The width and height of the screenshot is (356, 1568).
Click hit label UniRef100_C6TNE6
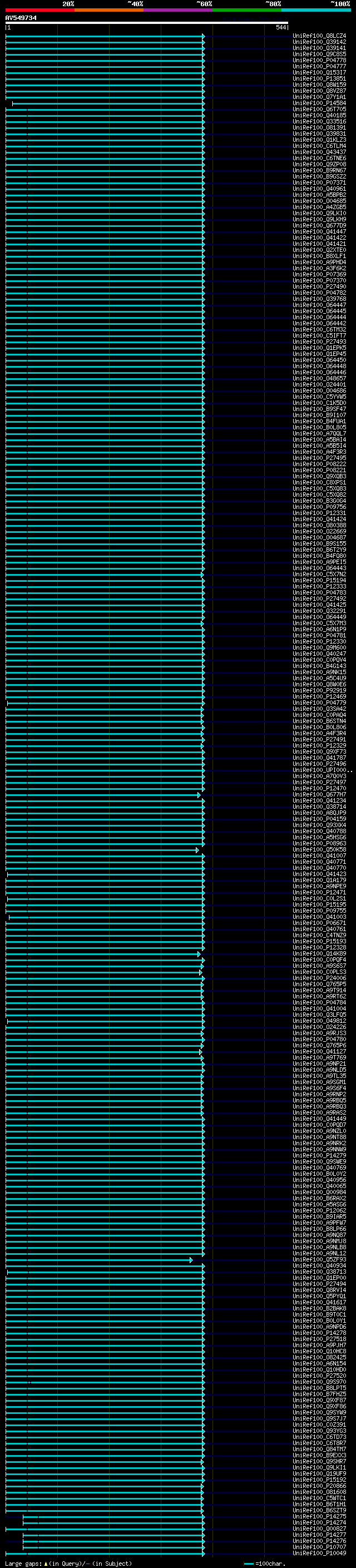click(x=319, y=159)
